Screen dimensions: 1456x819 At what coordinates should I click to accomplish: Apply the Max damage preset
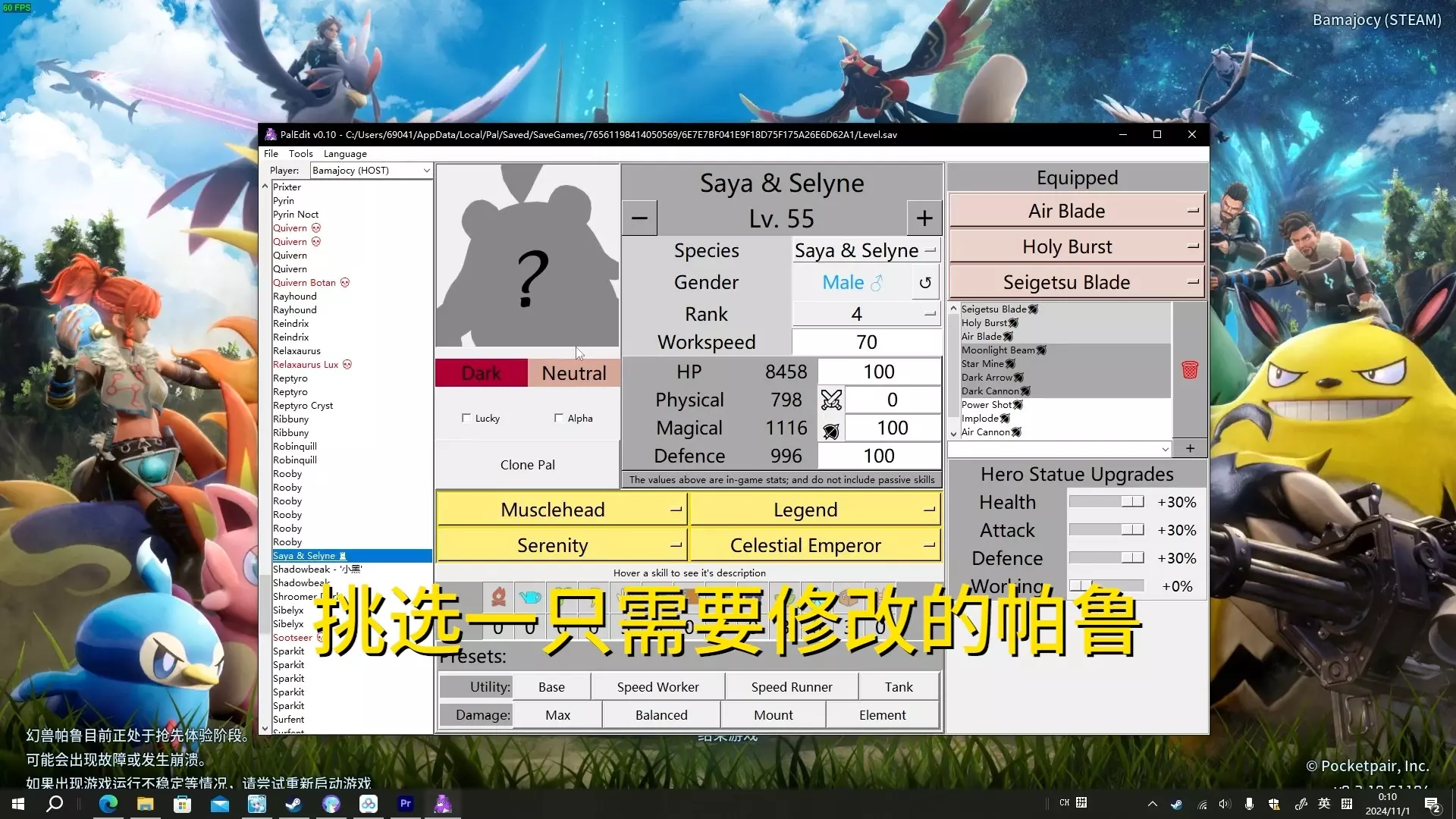click(557, 715)
